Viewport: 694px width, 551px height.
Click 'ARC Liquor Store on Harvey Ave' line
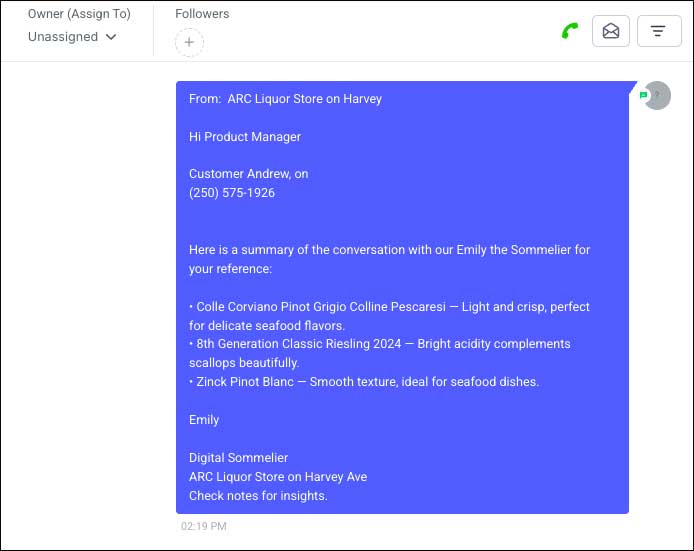click(278, 477)
